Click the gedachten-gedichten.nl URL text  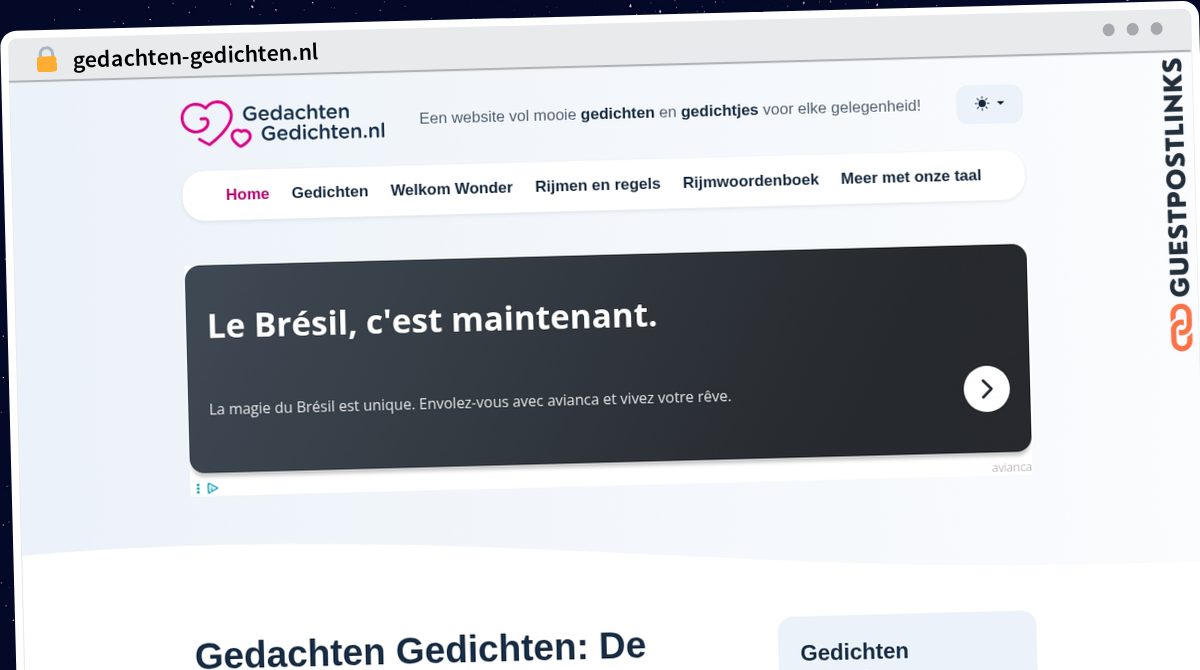195,54
